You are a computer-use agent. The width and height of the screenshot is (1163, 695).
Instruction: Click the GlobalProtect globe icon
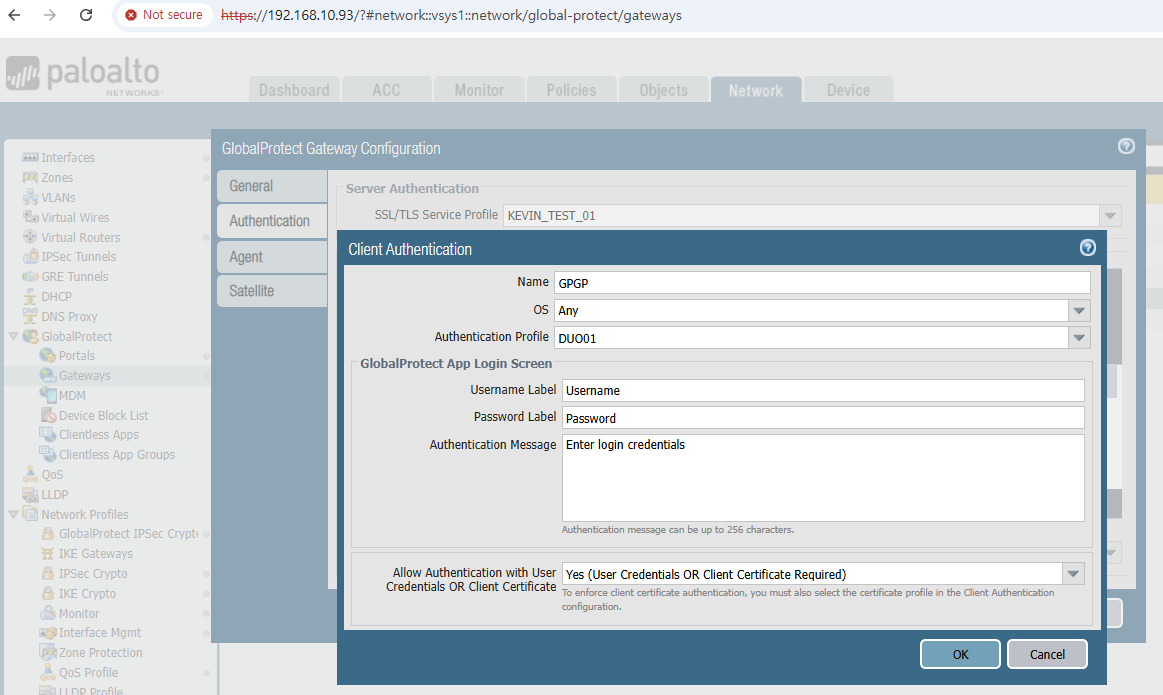(x=30, y=336)
